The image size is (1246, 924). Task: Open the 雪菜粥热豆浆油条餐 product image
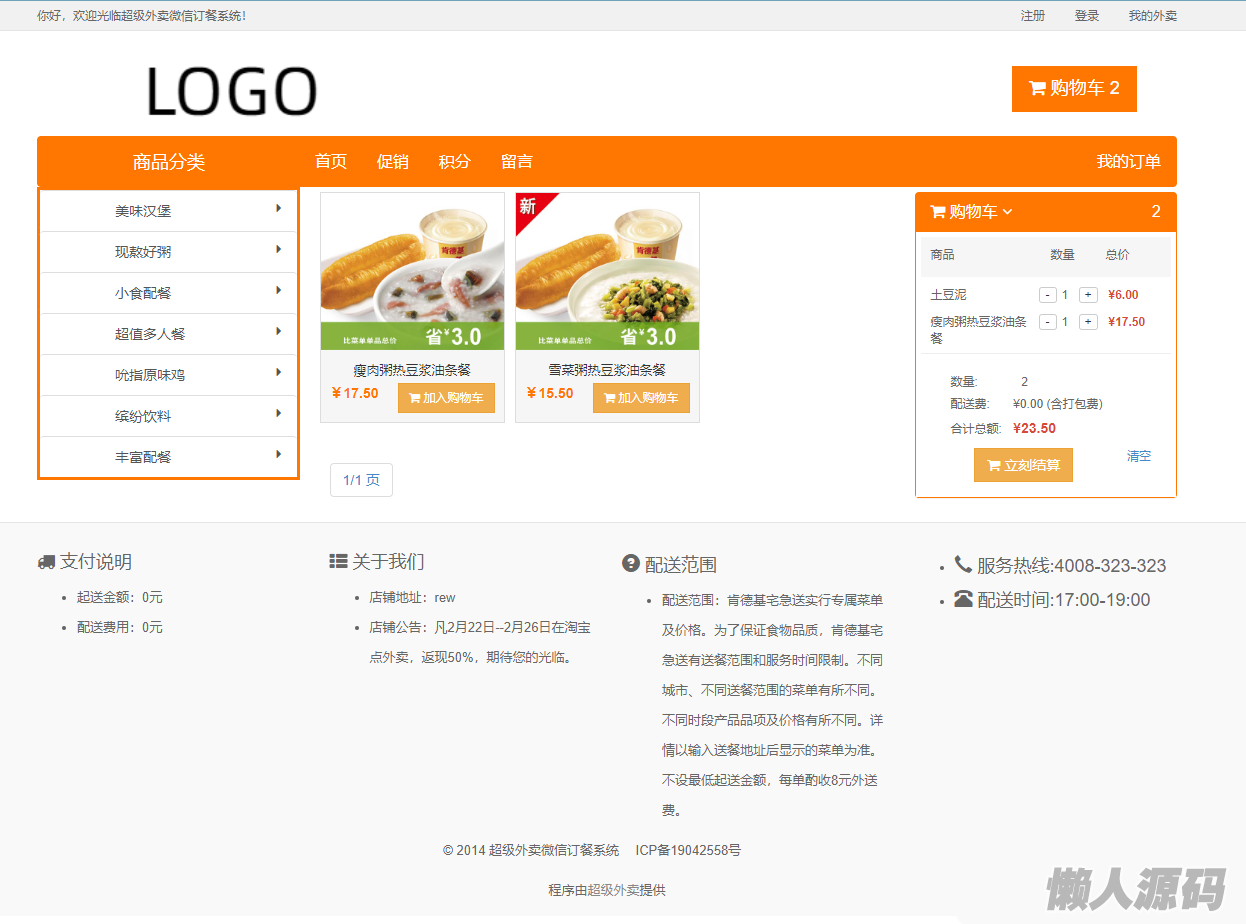607,272
